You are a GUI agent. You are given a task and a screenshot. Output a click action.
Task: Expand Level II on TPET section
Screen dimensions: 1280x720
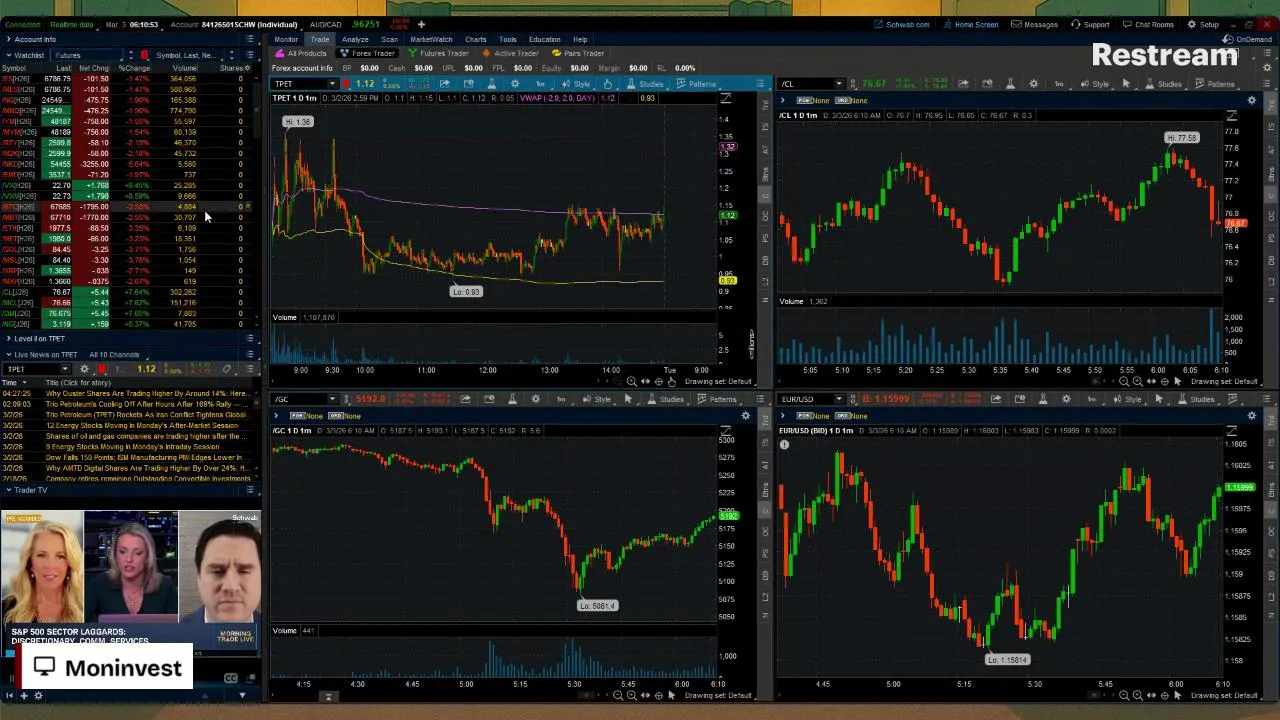[x=8, y=339]
